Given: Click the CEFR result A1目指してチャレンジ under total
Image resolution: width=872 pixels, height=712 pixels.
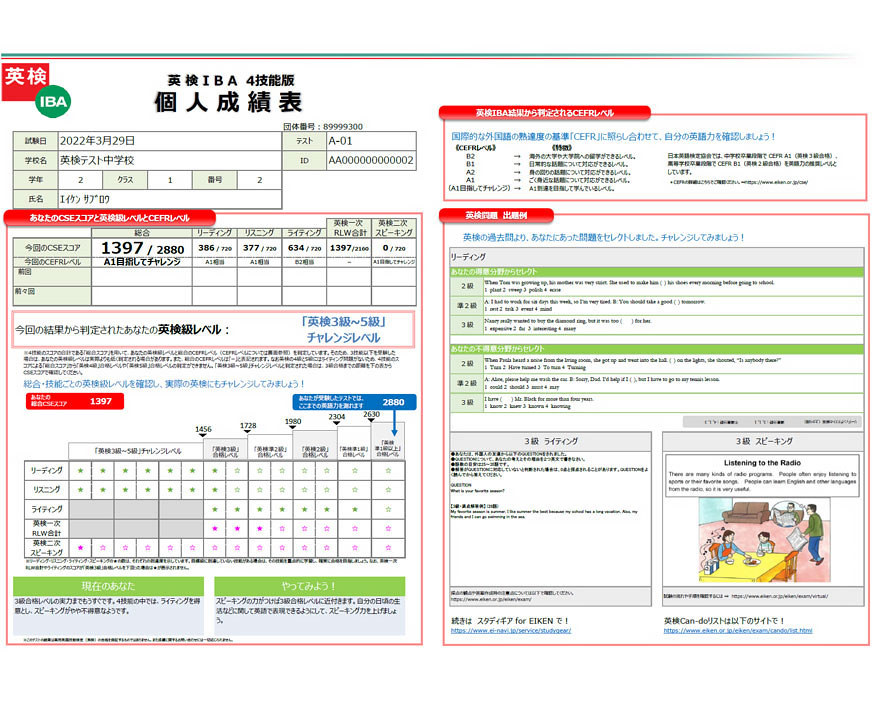Looking at the screenshot, I should pos(142,261).
